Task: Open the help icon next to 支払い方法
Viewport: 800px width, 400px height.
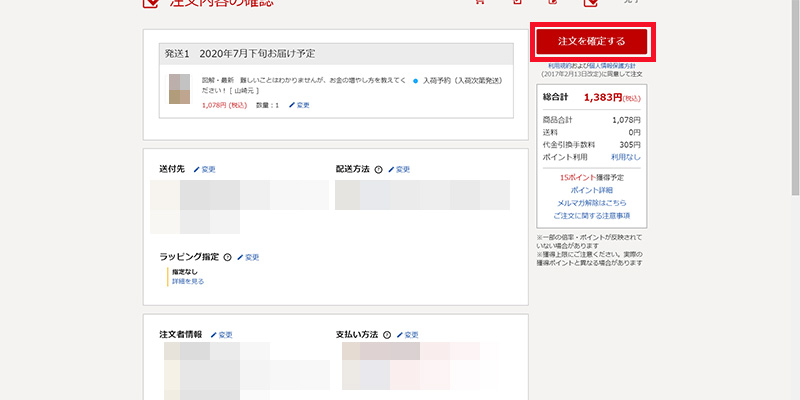Action: 387,335
